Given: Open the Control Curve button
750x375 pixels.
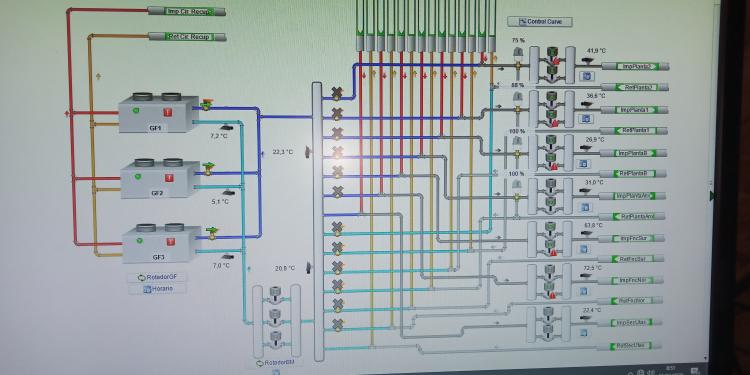Looking at the screenshot, I should [540, 22].
